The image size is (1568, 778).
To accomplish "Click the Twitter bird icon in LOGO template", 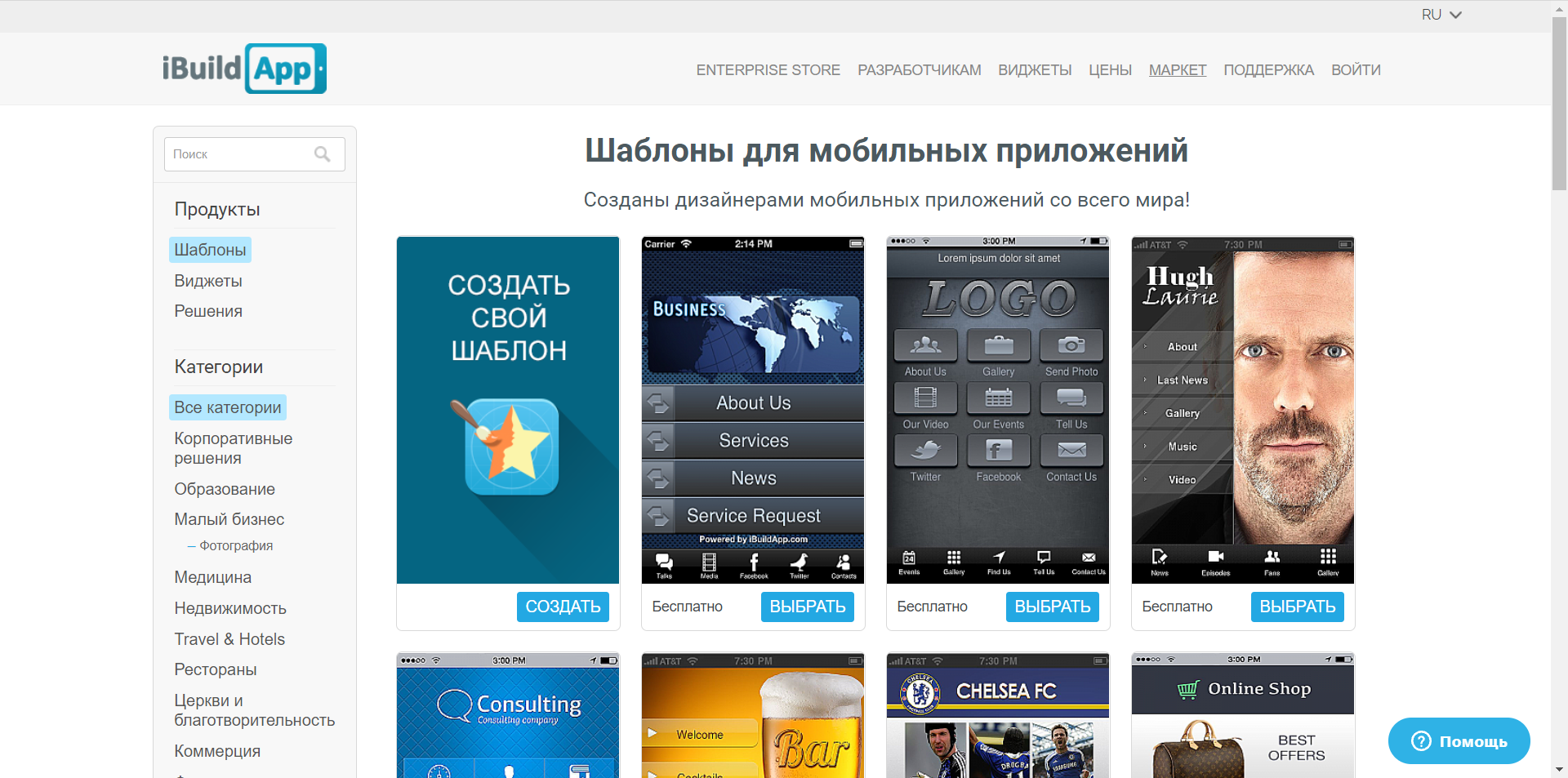I will point(925,450).
